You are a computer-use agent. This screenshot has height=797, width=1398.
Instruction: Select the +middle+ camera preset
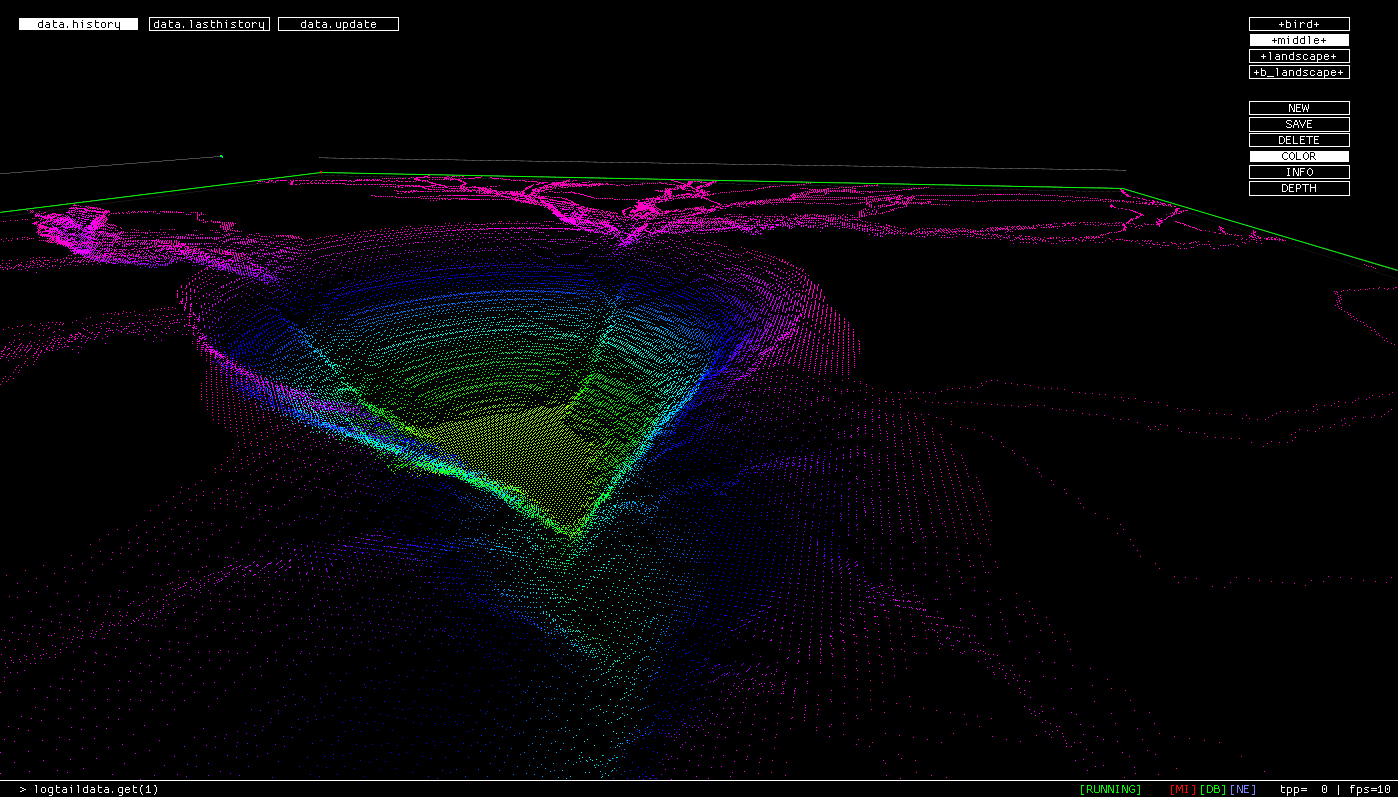coord(1298,40)
